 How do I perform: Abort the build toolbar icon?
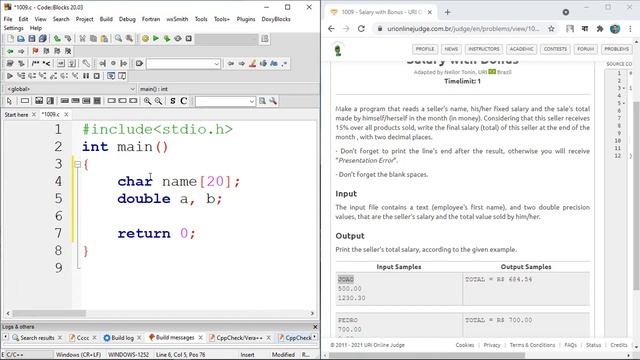pos(189,38)
